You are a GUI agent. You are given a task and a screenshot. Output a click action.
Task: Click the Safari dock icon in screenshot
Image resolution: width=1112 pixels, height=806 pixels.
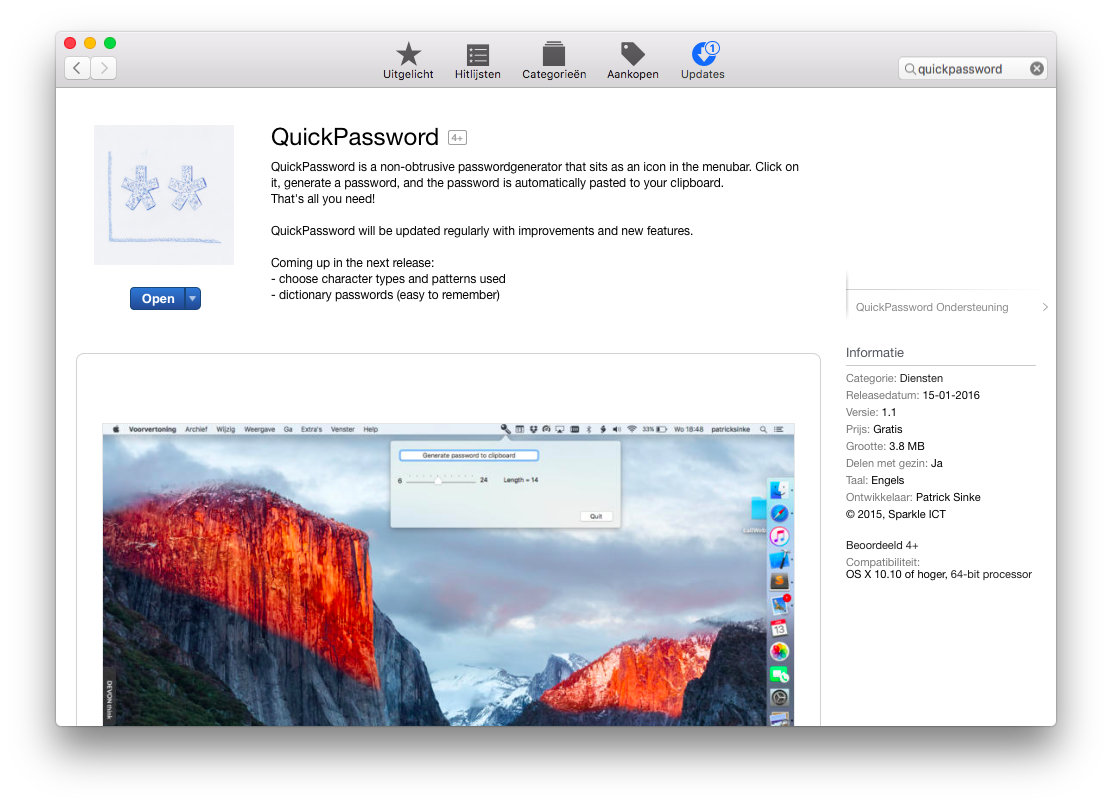tap(779, 513)
